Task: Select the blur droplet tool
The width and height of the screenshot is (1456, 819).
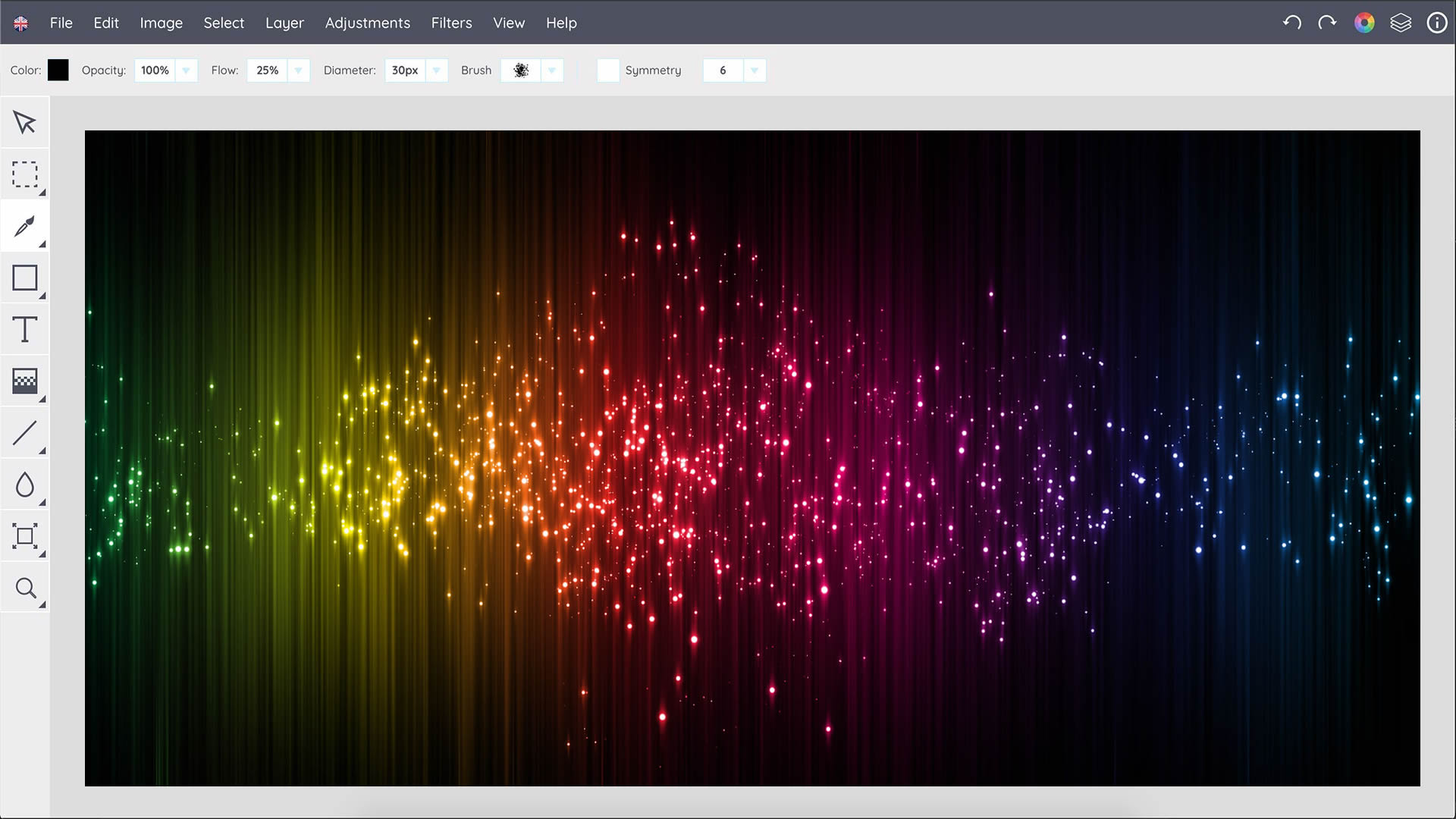Action: point(24,485)
